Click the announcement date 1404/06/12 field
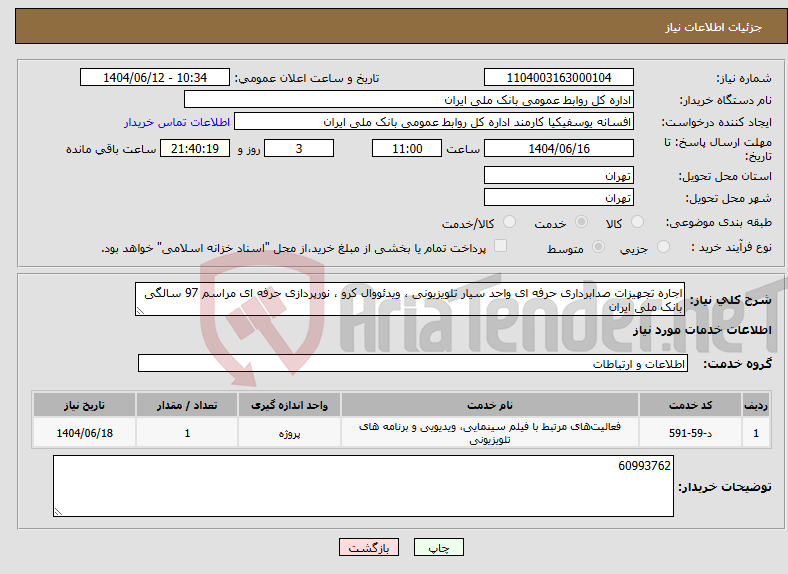Viewport: 788px width, 574px height. pyautogui.click(x=155, y=77)
